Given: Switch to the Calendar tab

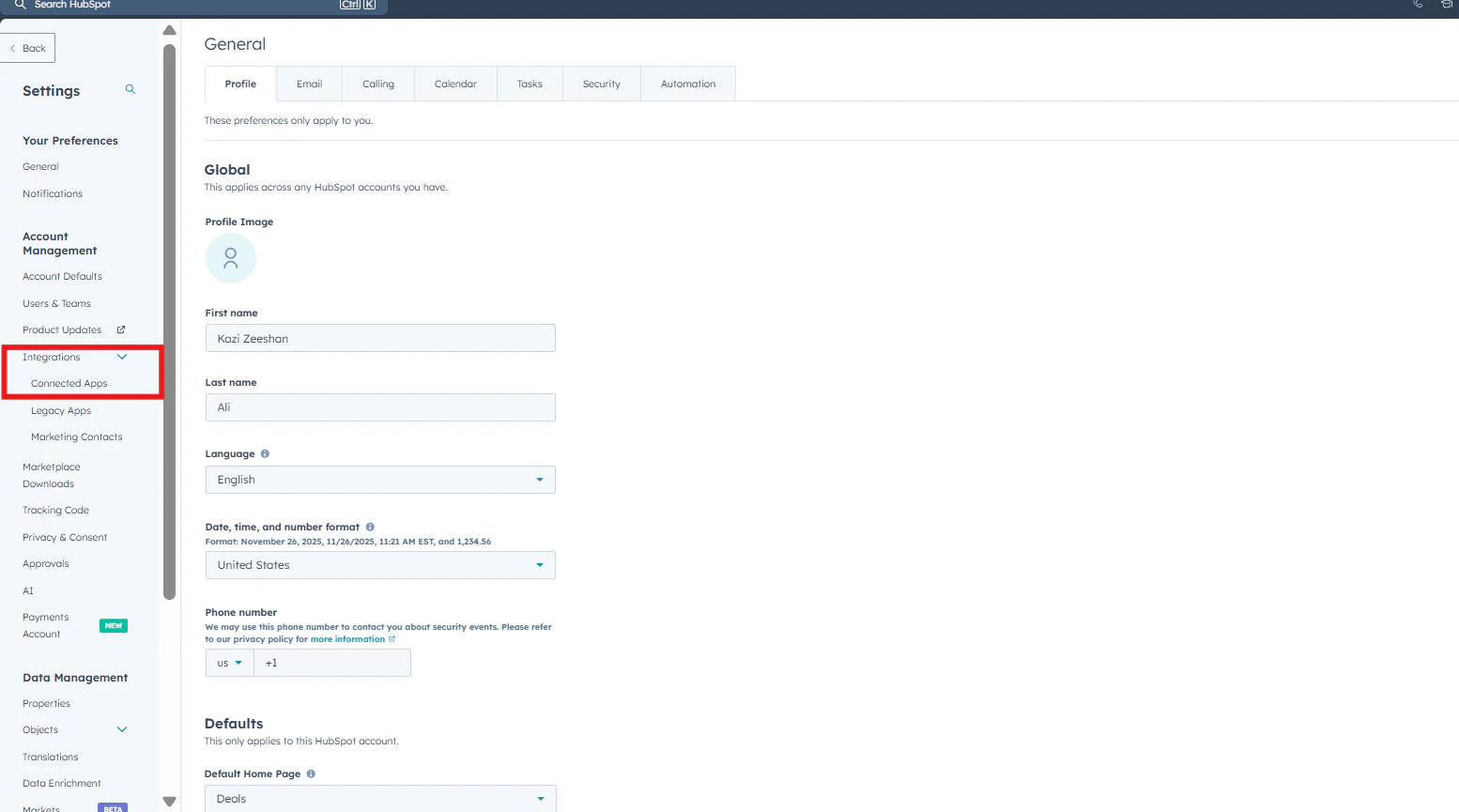Looking at the screenshot, I should 455,84.
